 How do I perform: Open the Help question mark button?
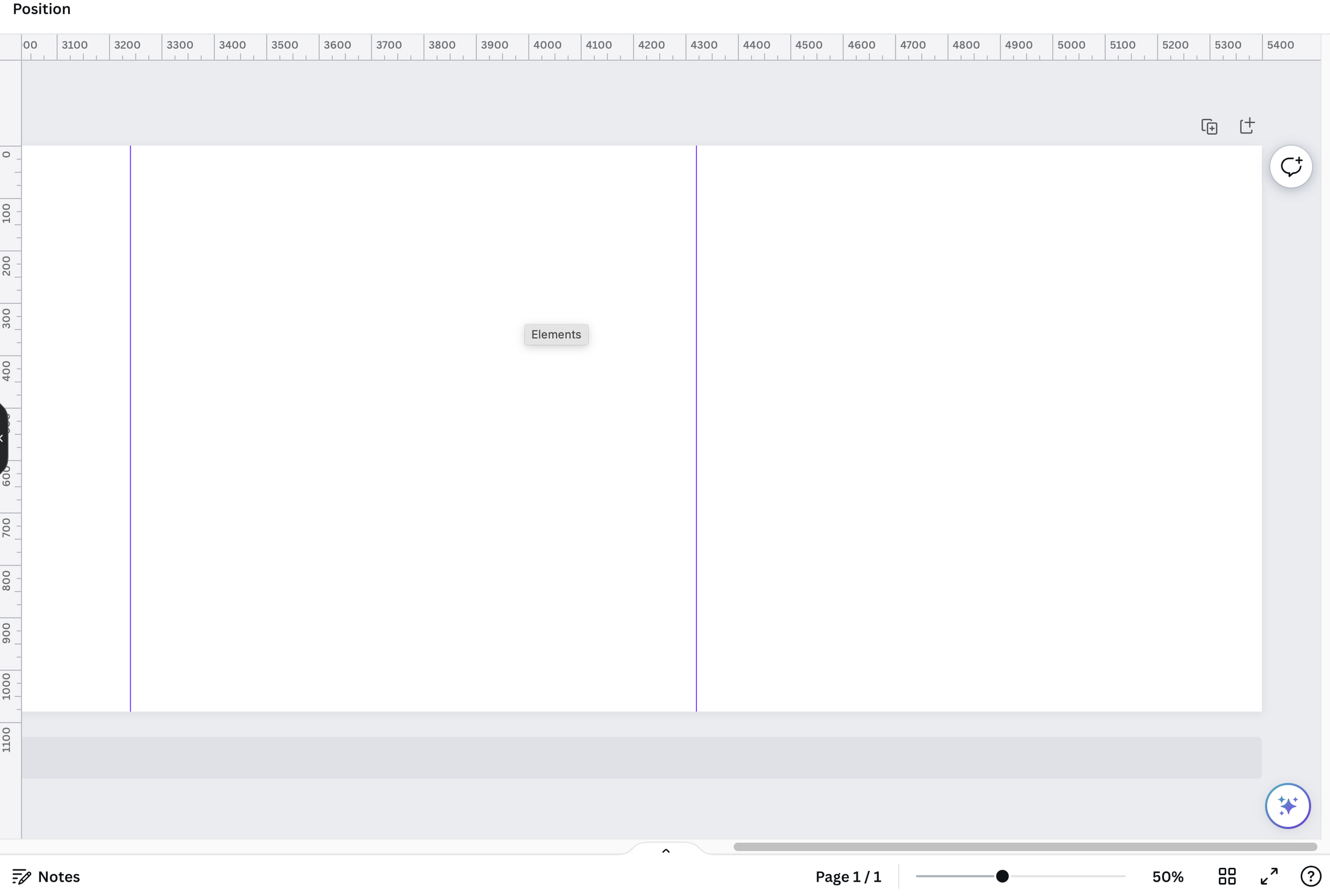pyautogui.click(x=1310, y=876)
